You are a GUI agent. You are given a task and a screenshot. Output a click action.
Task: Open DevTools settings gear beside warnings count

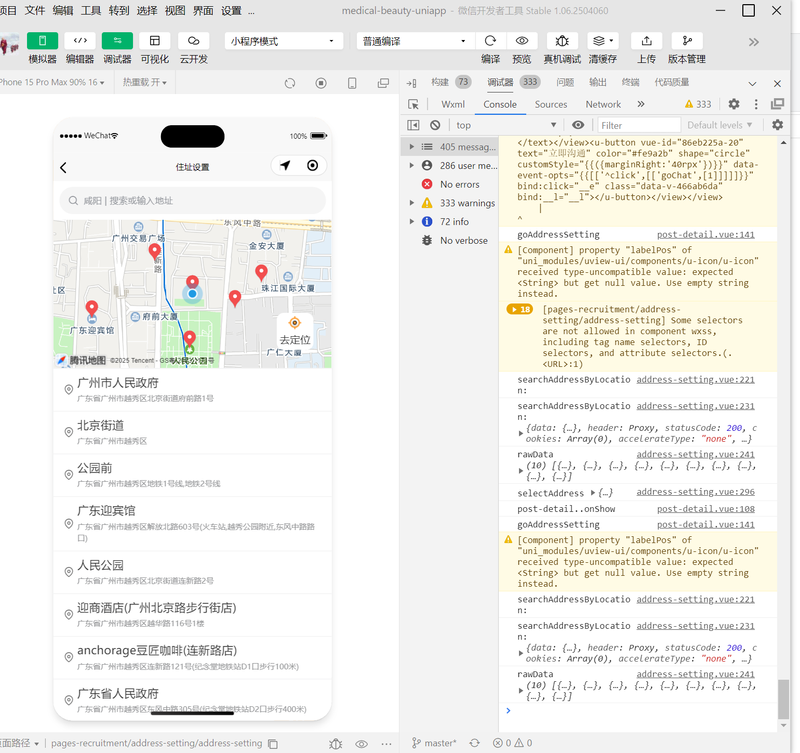[734, 104]
